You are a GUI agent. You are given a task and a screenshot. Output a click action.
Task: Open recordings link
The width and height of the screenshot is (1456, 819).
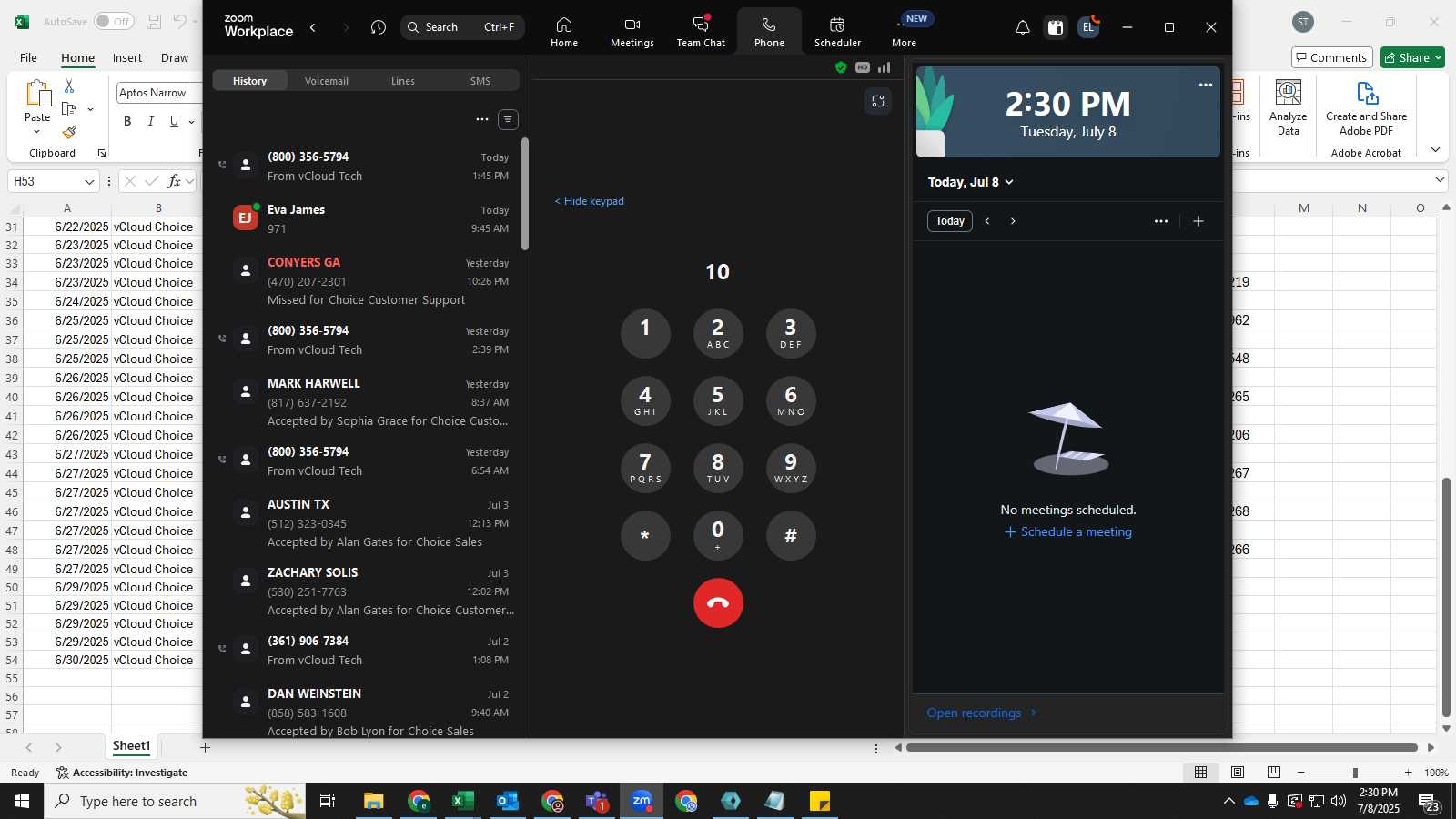[x=982, y=713]
